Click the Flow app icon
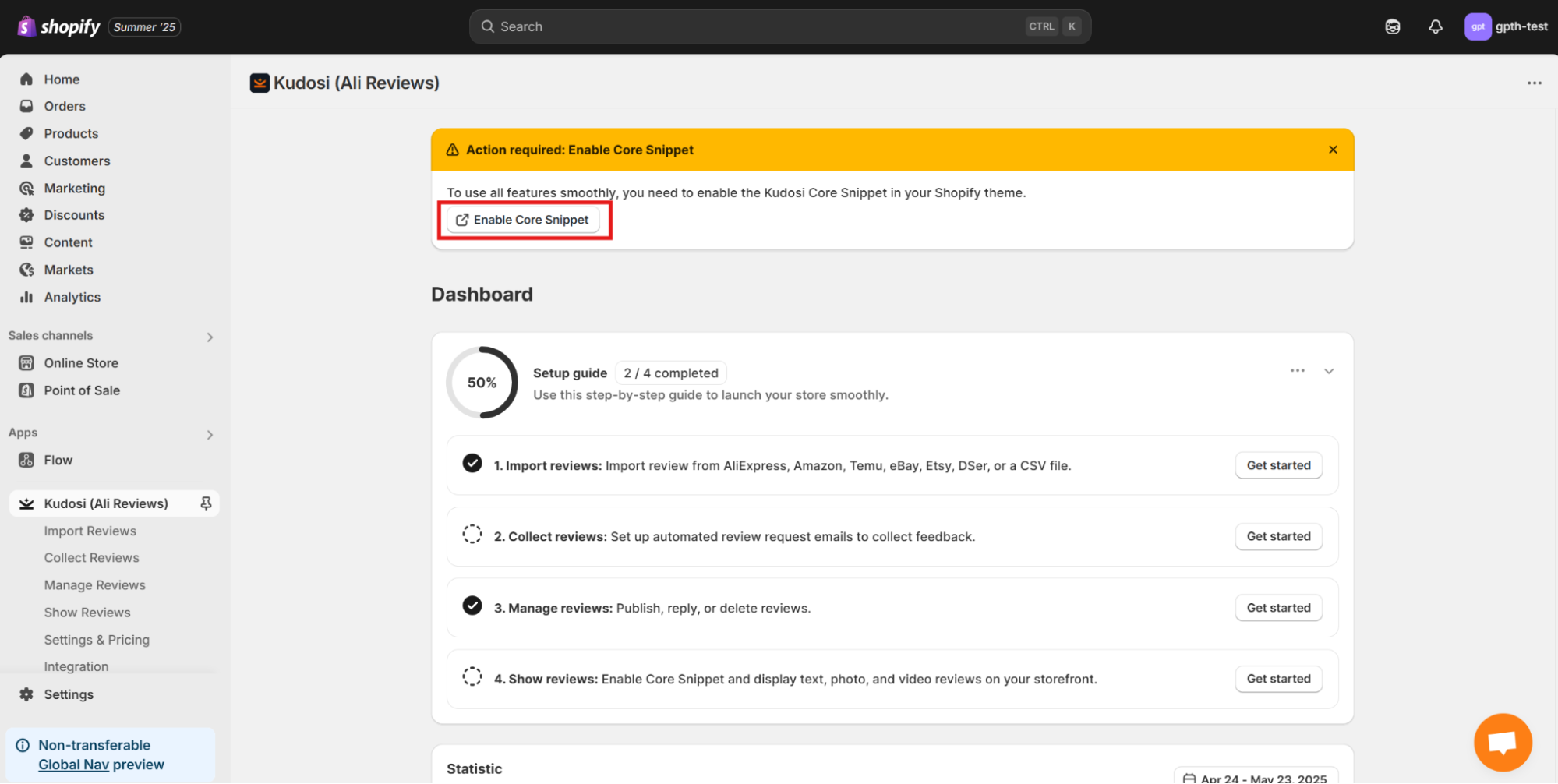This screenshot has width=1558, height=784. click(x=26, y=460)
